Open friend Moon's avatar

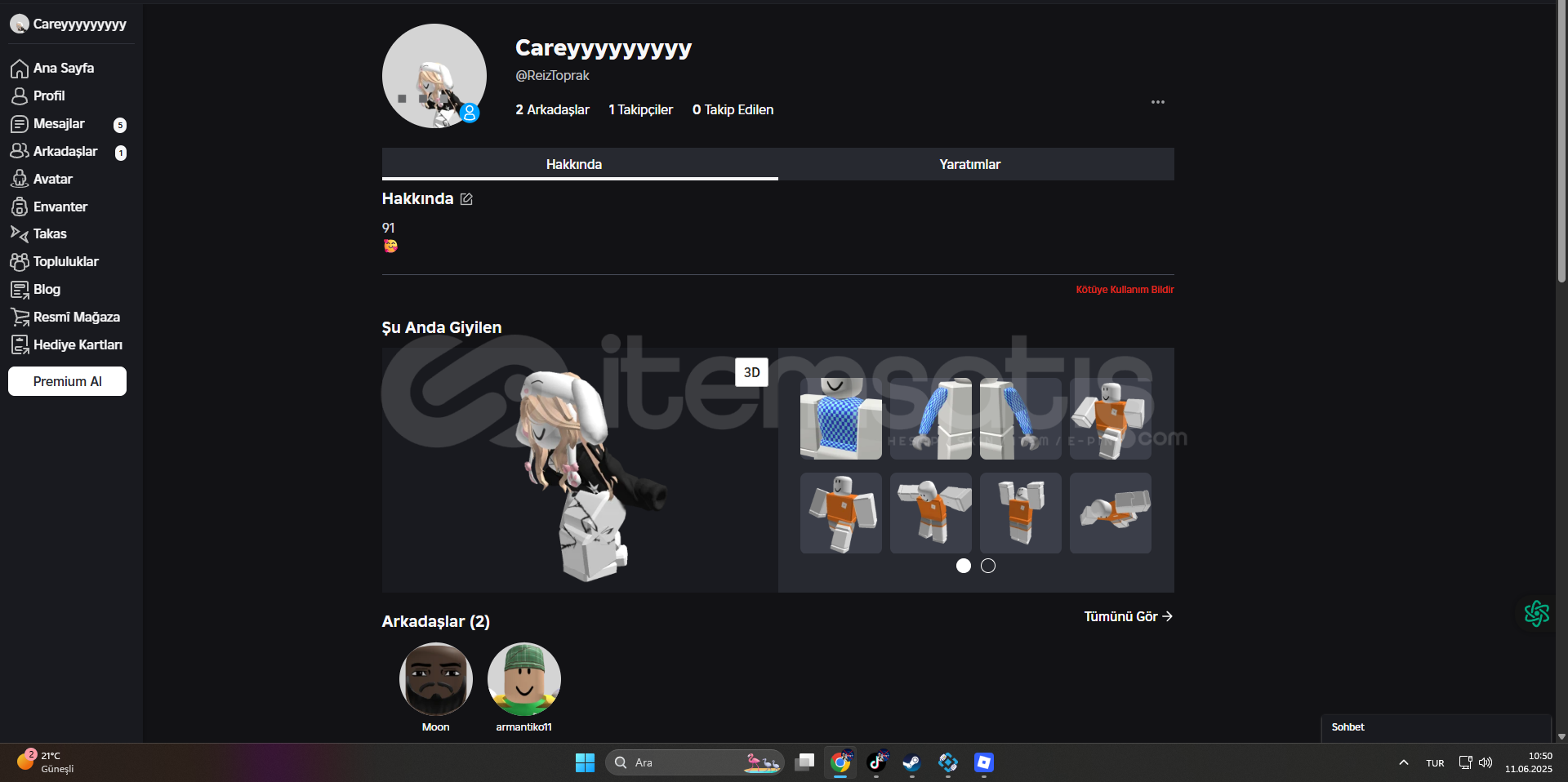pos(435,679)
